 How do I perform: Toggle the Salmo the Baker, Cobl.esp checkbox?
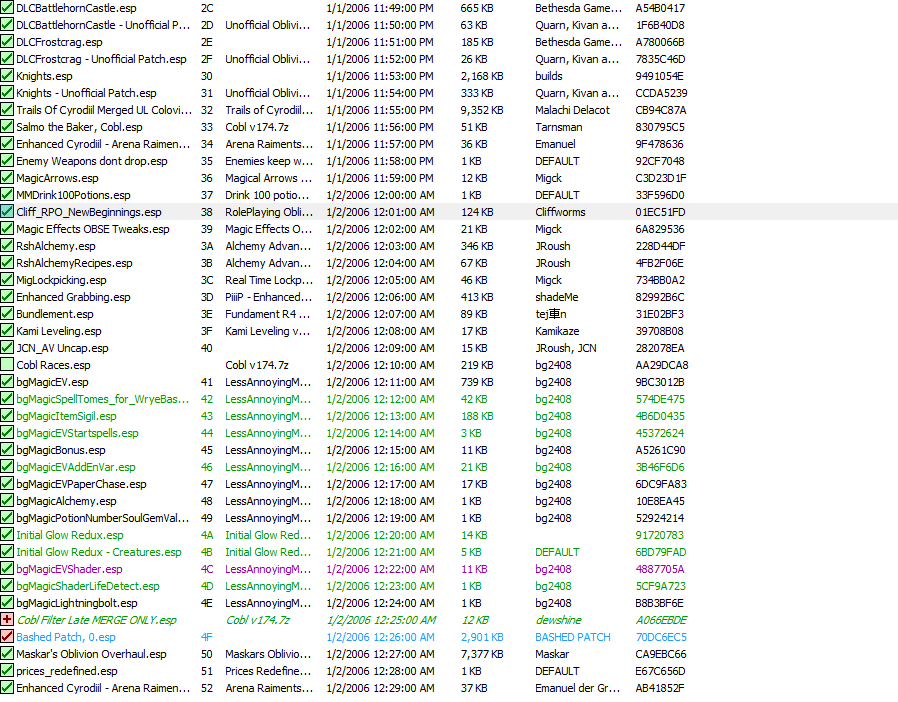click(x=7, y=127)
